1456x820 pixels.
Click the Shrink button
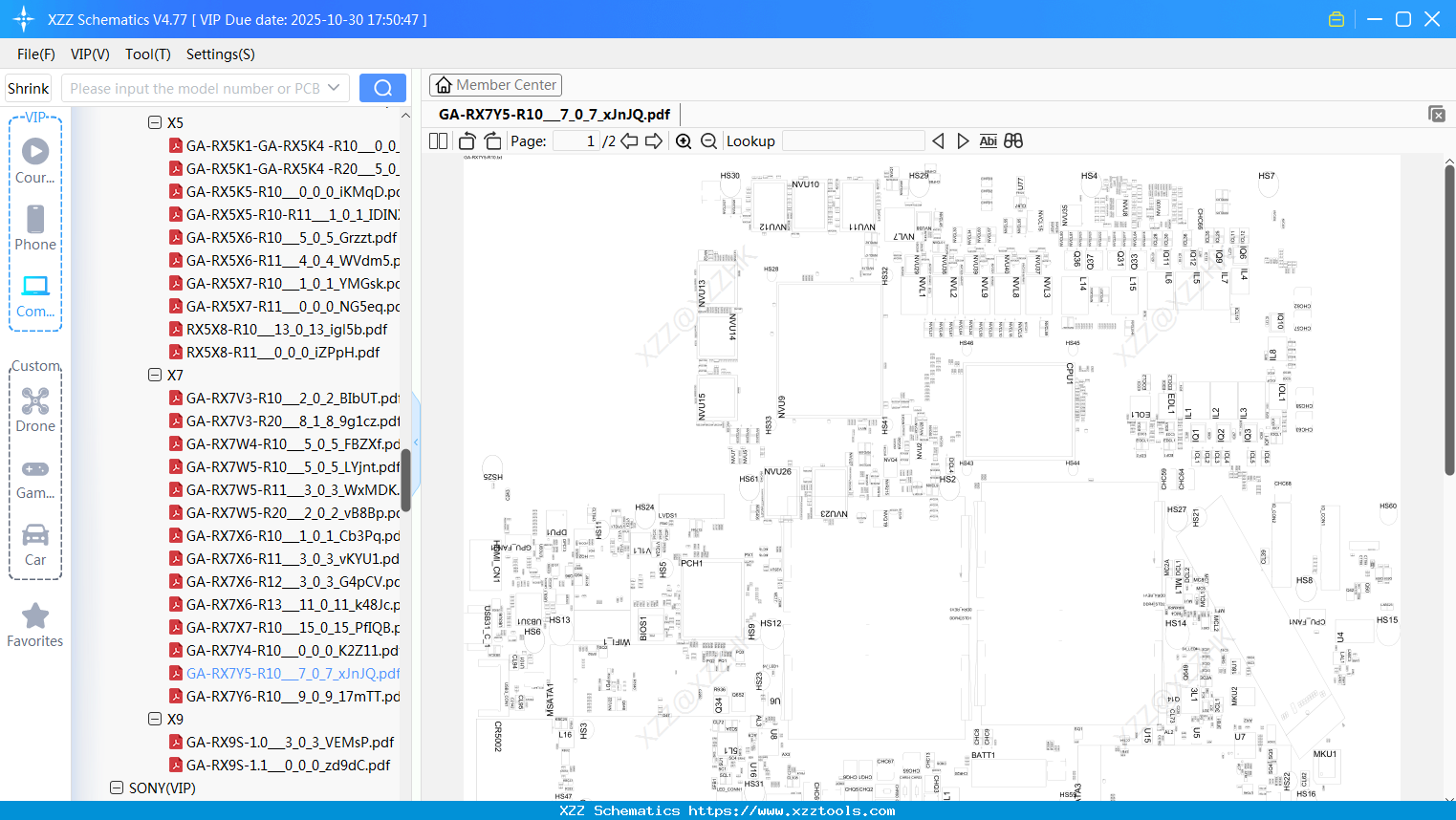pos(28,88)
